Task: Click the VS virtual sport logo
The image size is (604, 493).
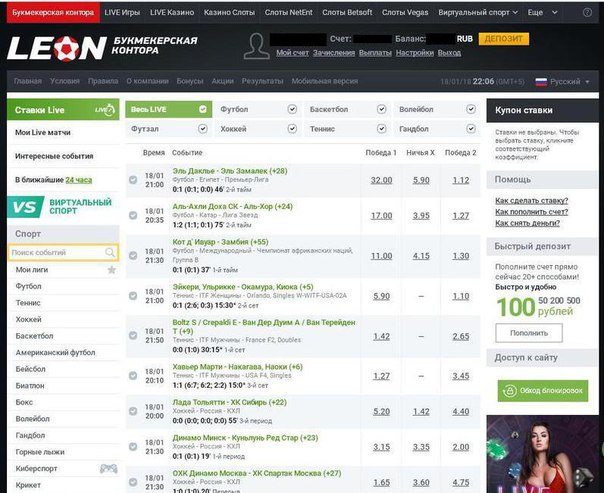Action: coord(26,207)
